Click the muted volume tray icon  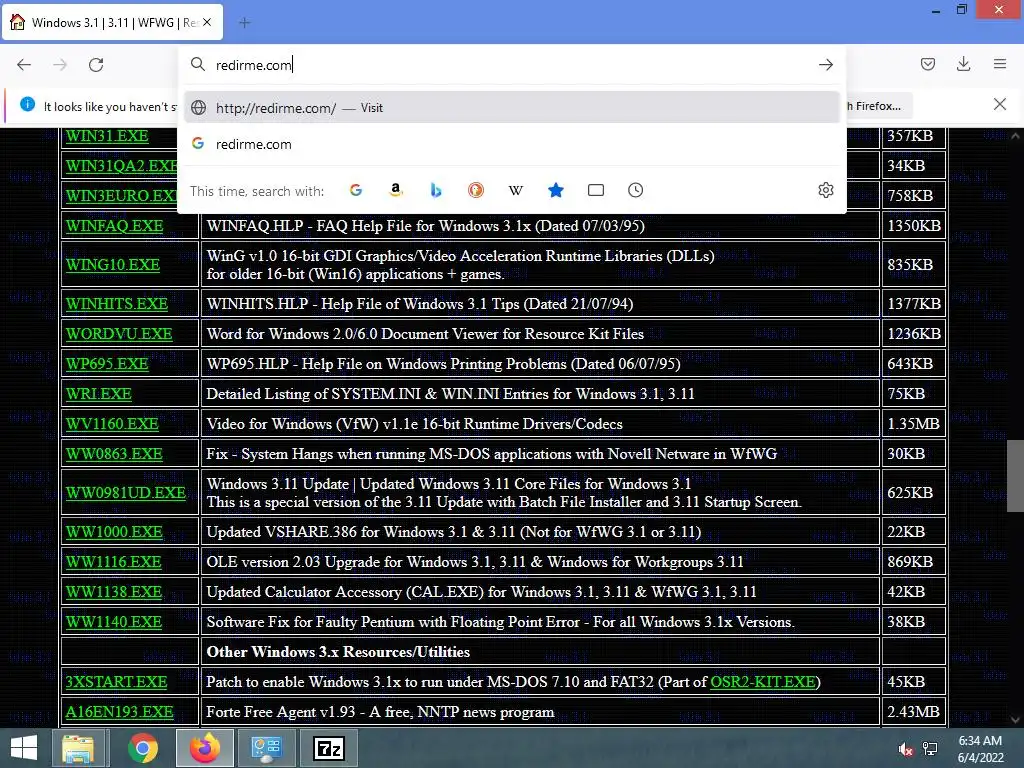pyautogui.click(x=905, y=750)
